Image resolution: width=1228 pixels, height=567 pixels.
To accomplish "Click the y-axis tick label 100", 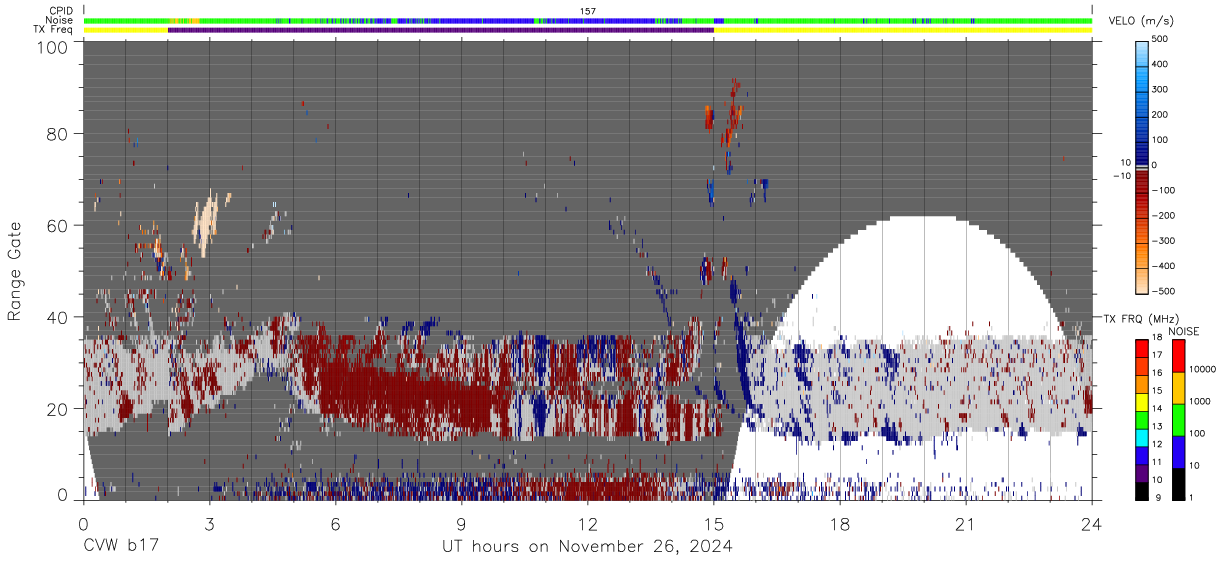I will [51, 47].
